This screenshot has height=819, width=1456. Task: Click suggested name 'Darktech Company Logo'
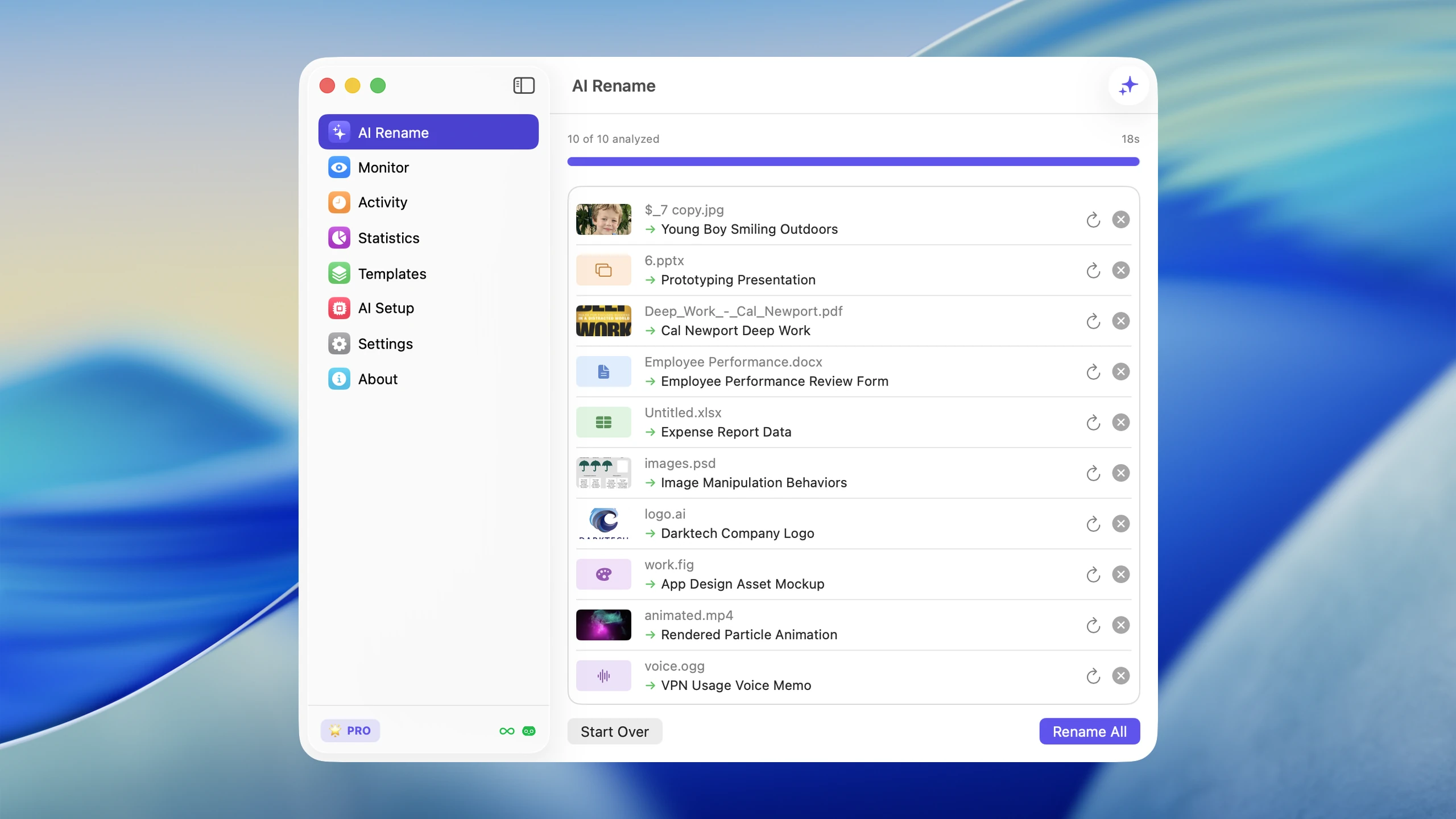(737, 533)
